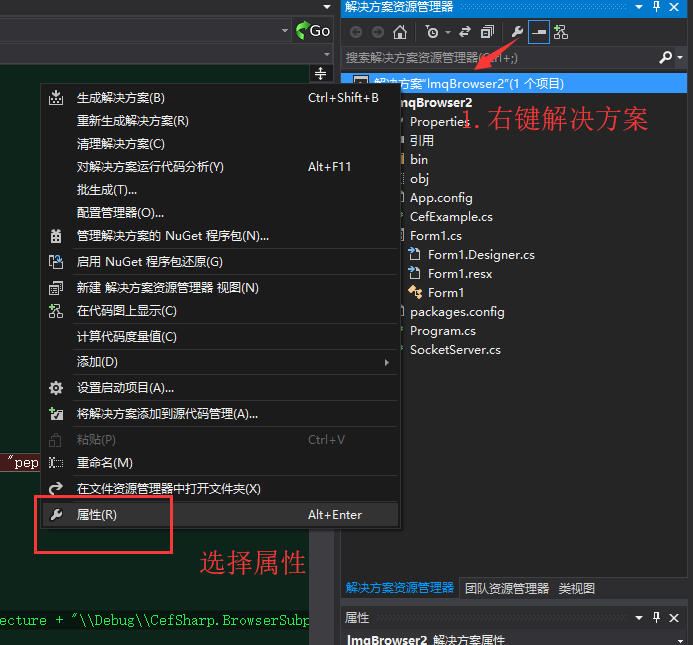Open the search options dropdown arrow
693x645 pixels.
pyautogui.click(x=680, y=57)
